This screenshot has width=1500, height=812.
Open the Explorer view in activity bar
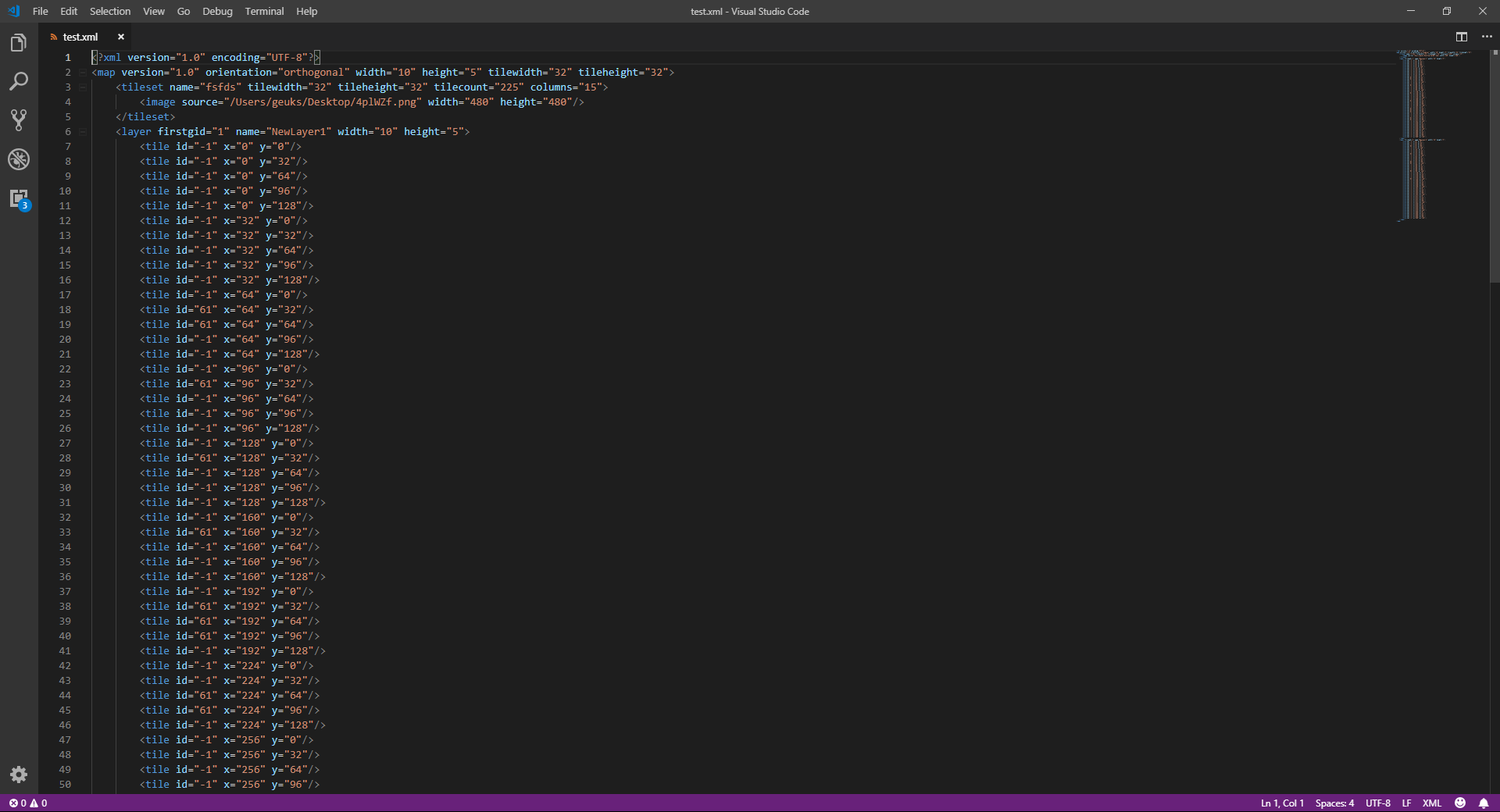click(x=19, y=43)
